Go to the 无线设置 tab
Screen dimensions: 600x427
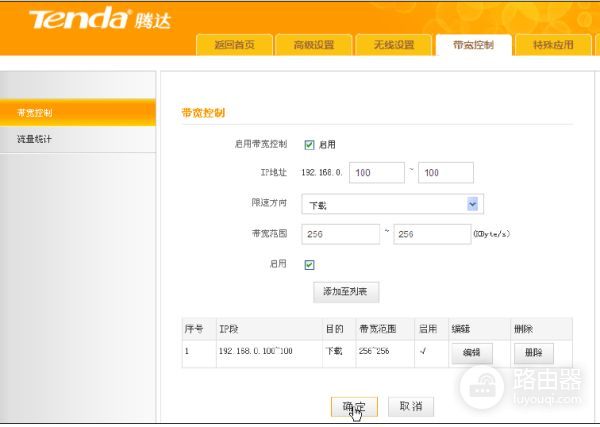393,45
